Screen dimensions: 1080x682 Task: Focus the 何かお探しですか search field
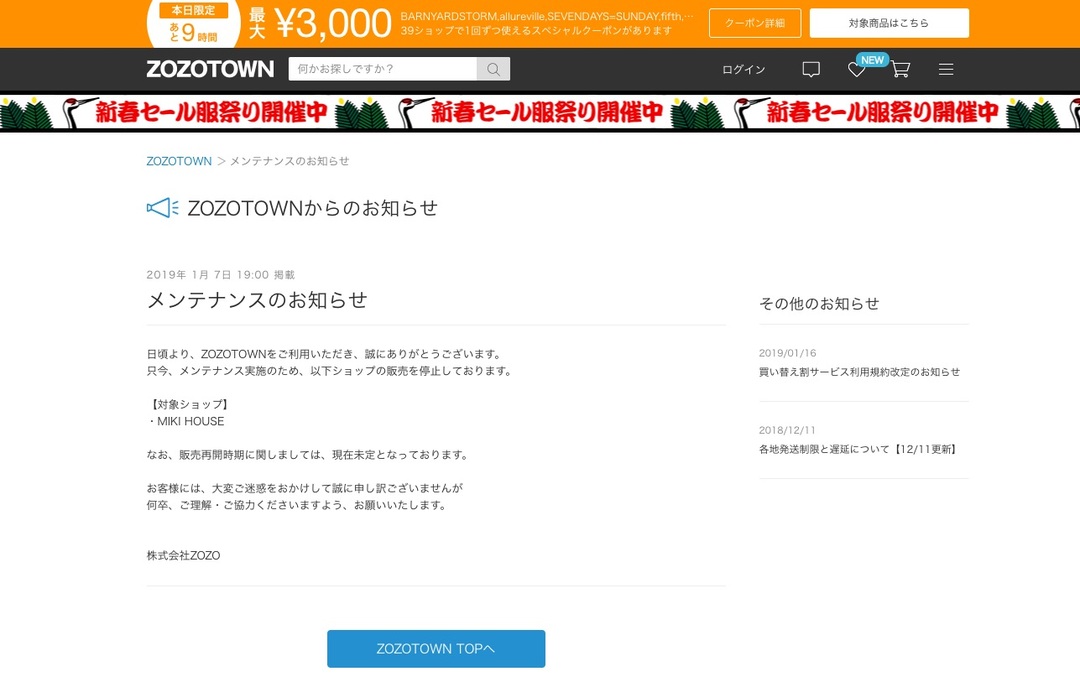(382, 69)
